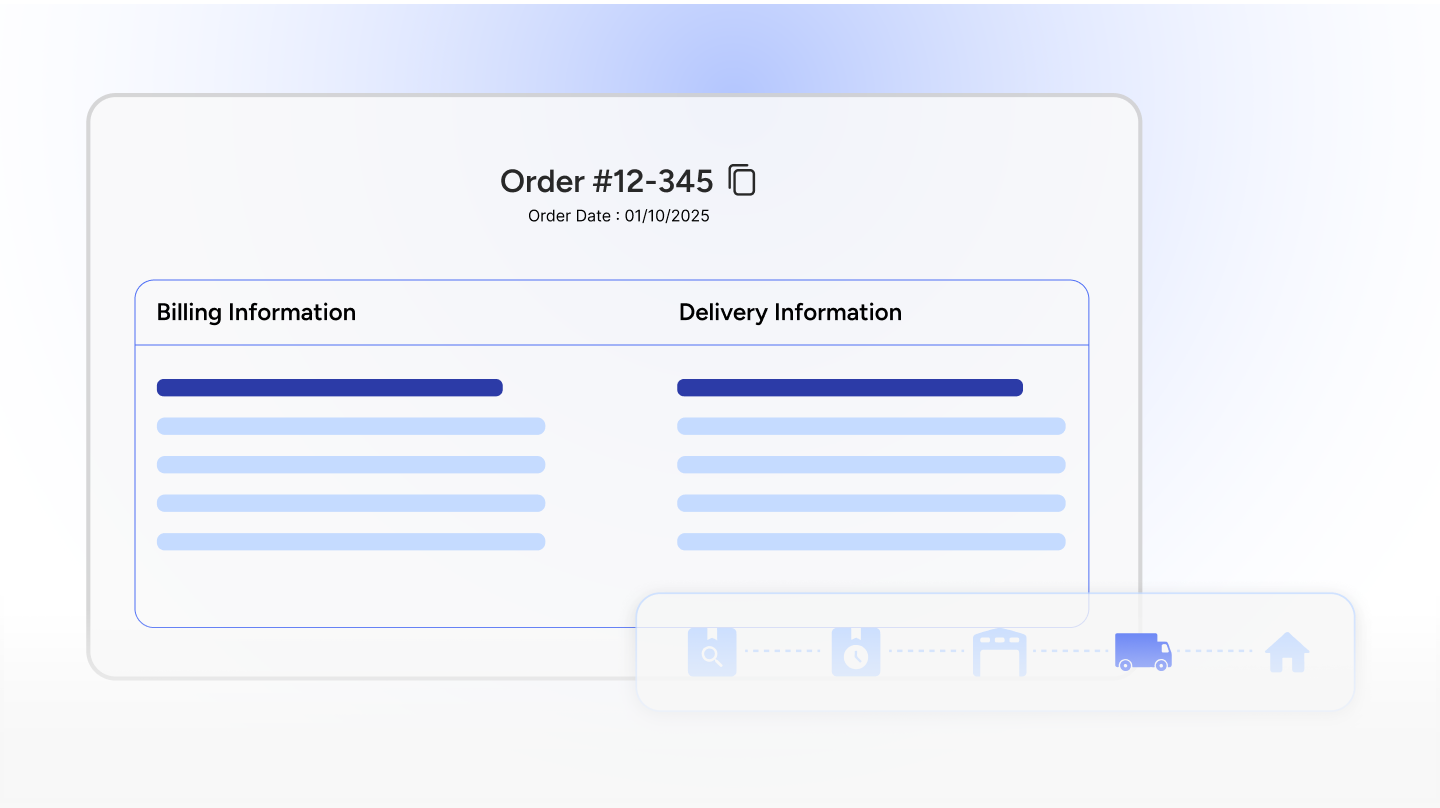1440x808 pixels.
Task: Click the dark name bar under Delivery Information
Action: (850, 388)
